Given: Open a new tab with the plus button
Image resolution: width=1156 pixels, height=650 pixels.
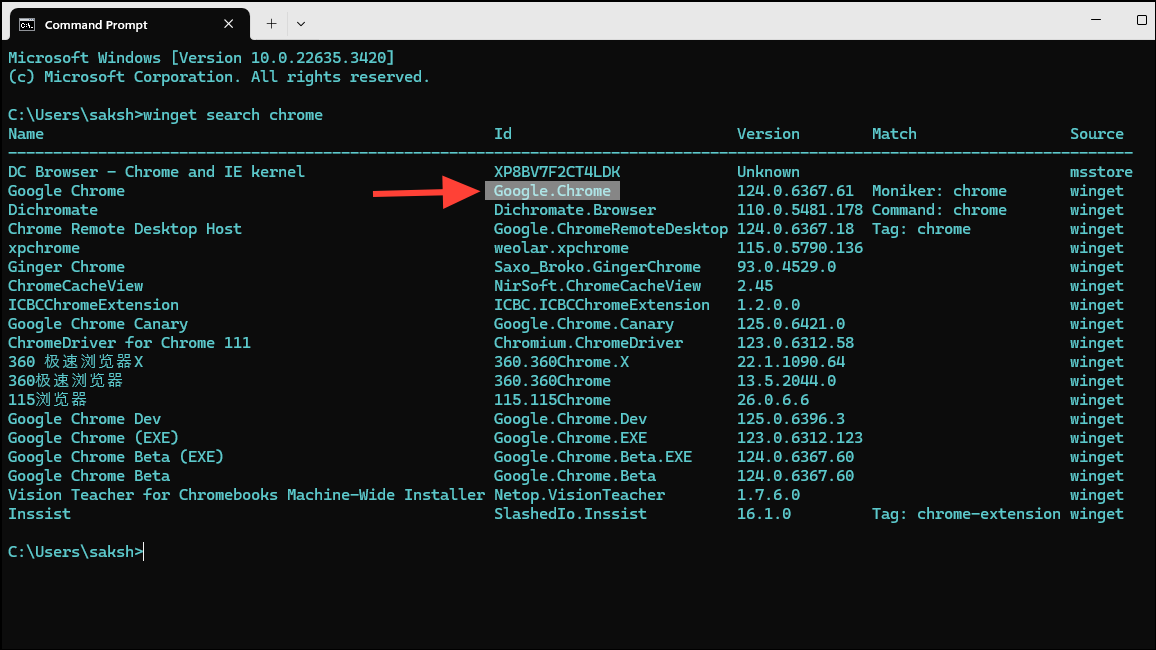Looking at the screenshot, I should tap(271, 23).
